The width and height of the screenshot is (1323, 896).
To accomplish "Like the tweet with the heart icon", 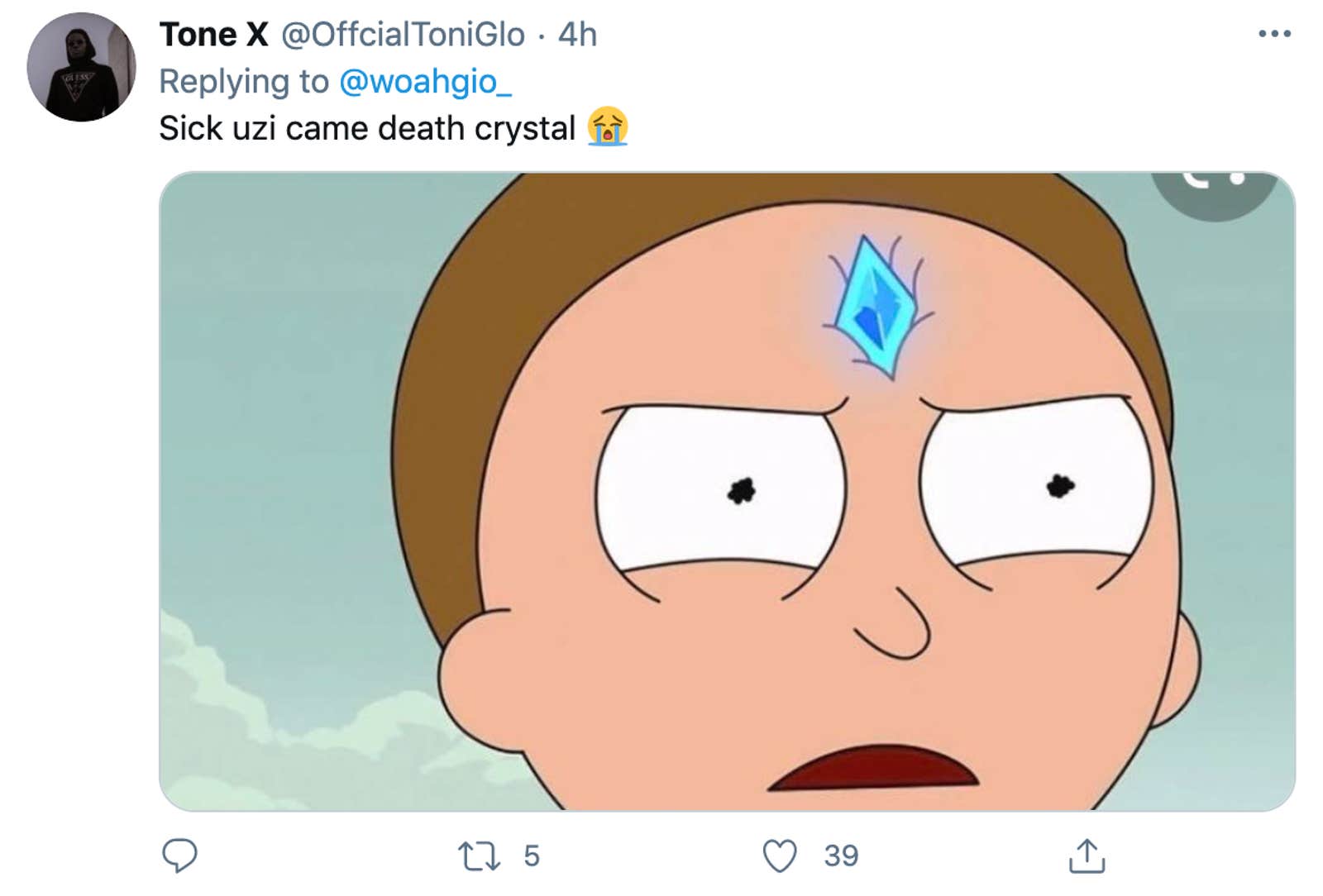I will tap(779, 856).
